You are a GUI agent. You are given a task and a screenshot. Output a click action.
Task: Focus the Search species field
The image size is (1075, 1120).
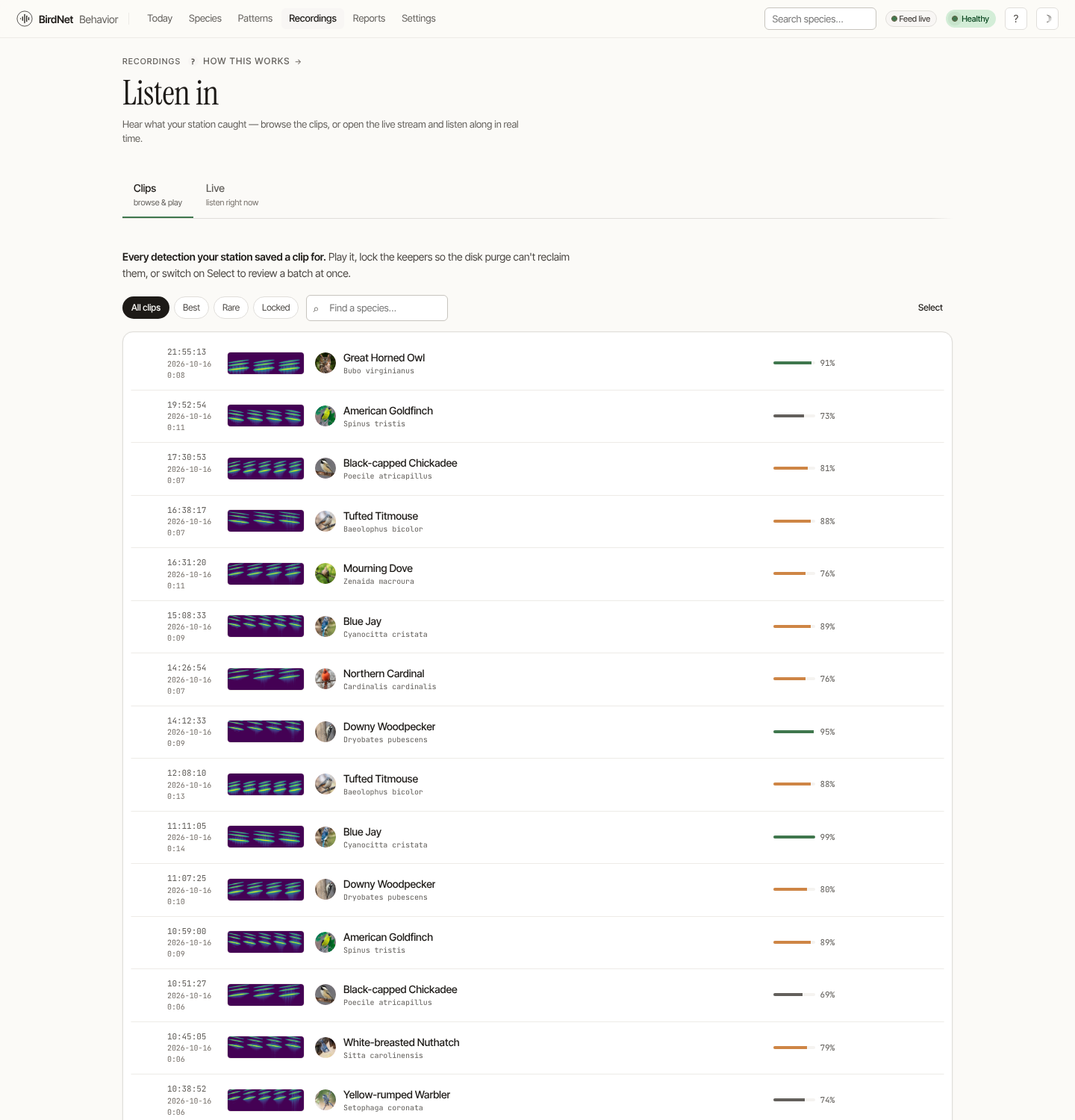tap(820, 19)
